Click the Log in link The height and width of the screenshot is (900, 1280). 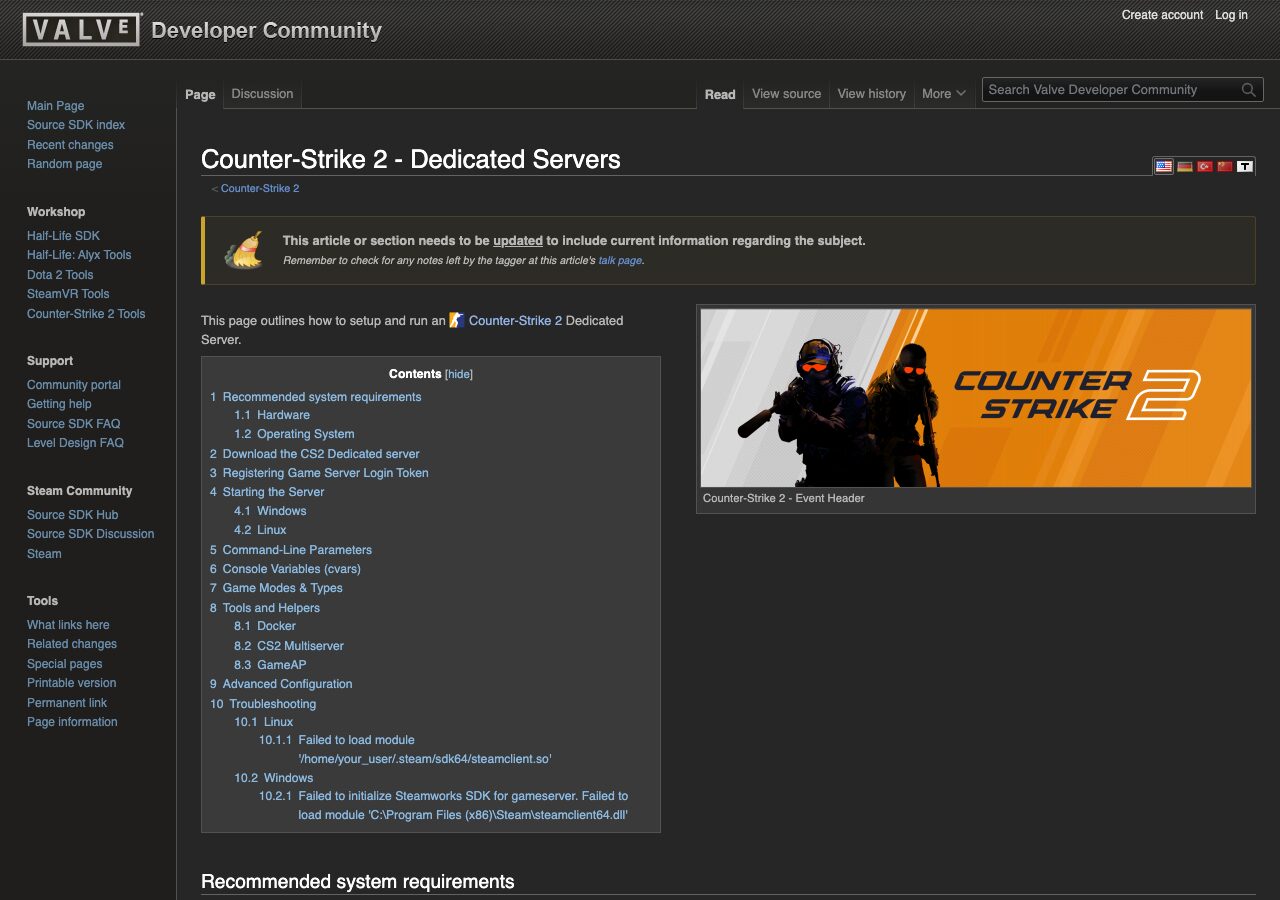[1231, 15]
